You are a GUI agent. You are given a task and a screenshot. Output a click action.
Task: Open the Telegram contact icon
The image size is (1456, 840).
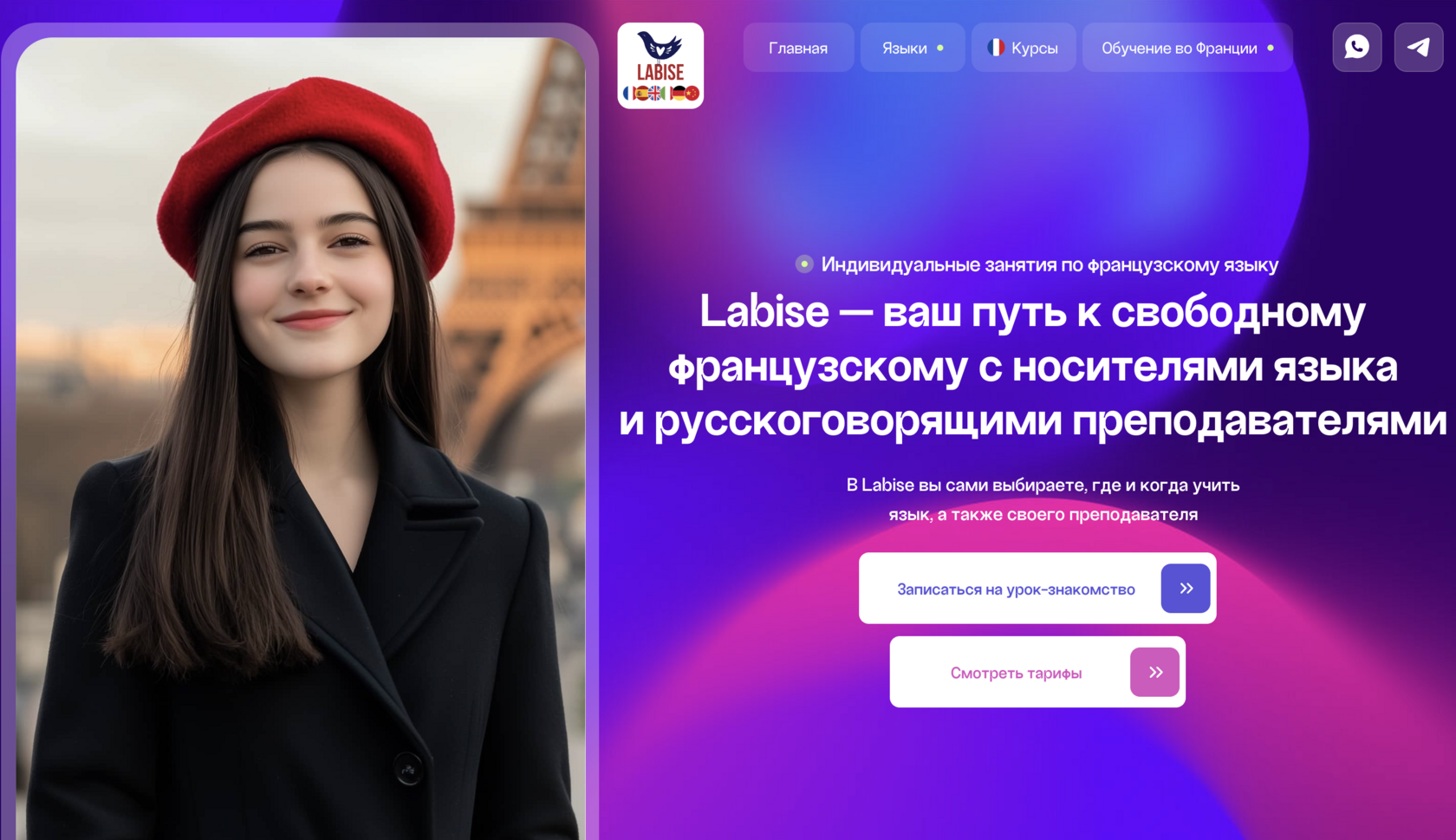click(1418, 47)
